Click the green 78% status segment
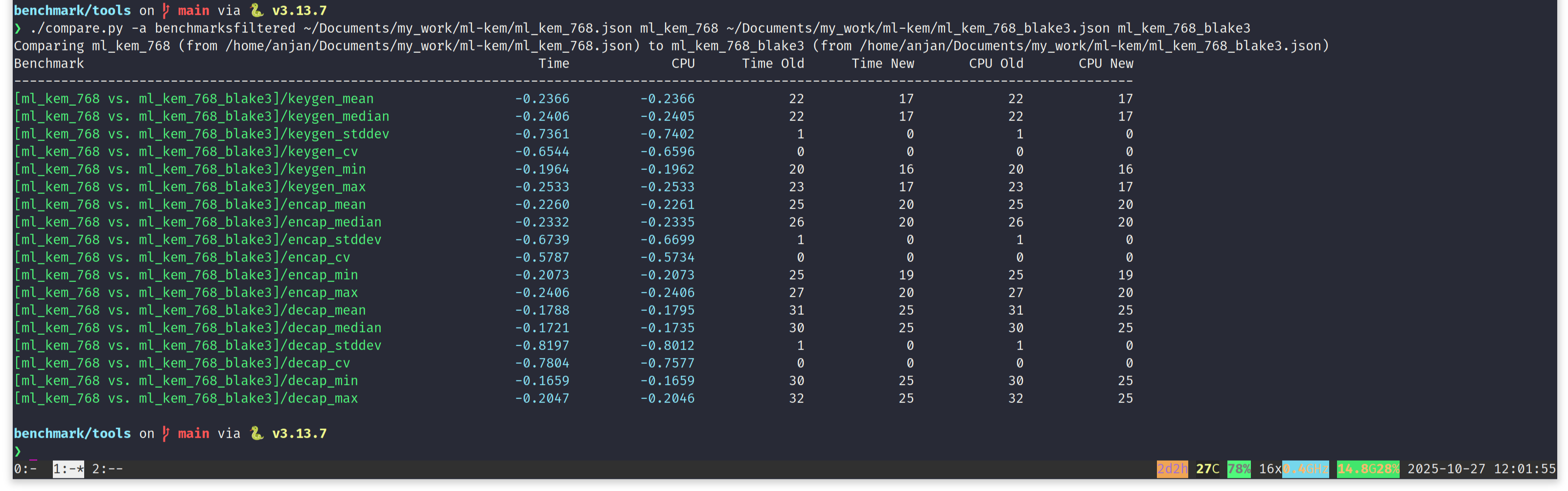 1238,468
